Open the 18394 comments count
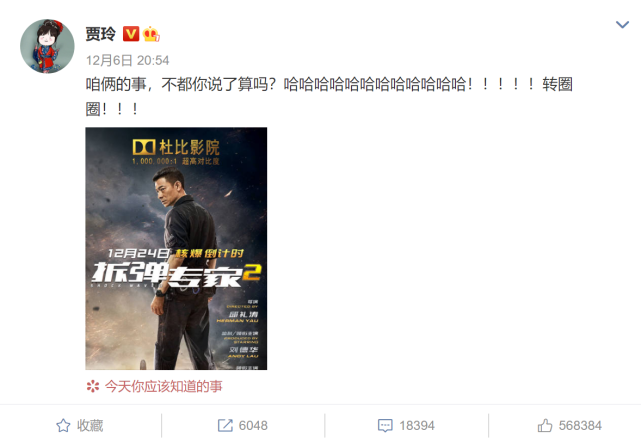The width and height of the screenshot is (641, 443). (x=417, y=425)
